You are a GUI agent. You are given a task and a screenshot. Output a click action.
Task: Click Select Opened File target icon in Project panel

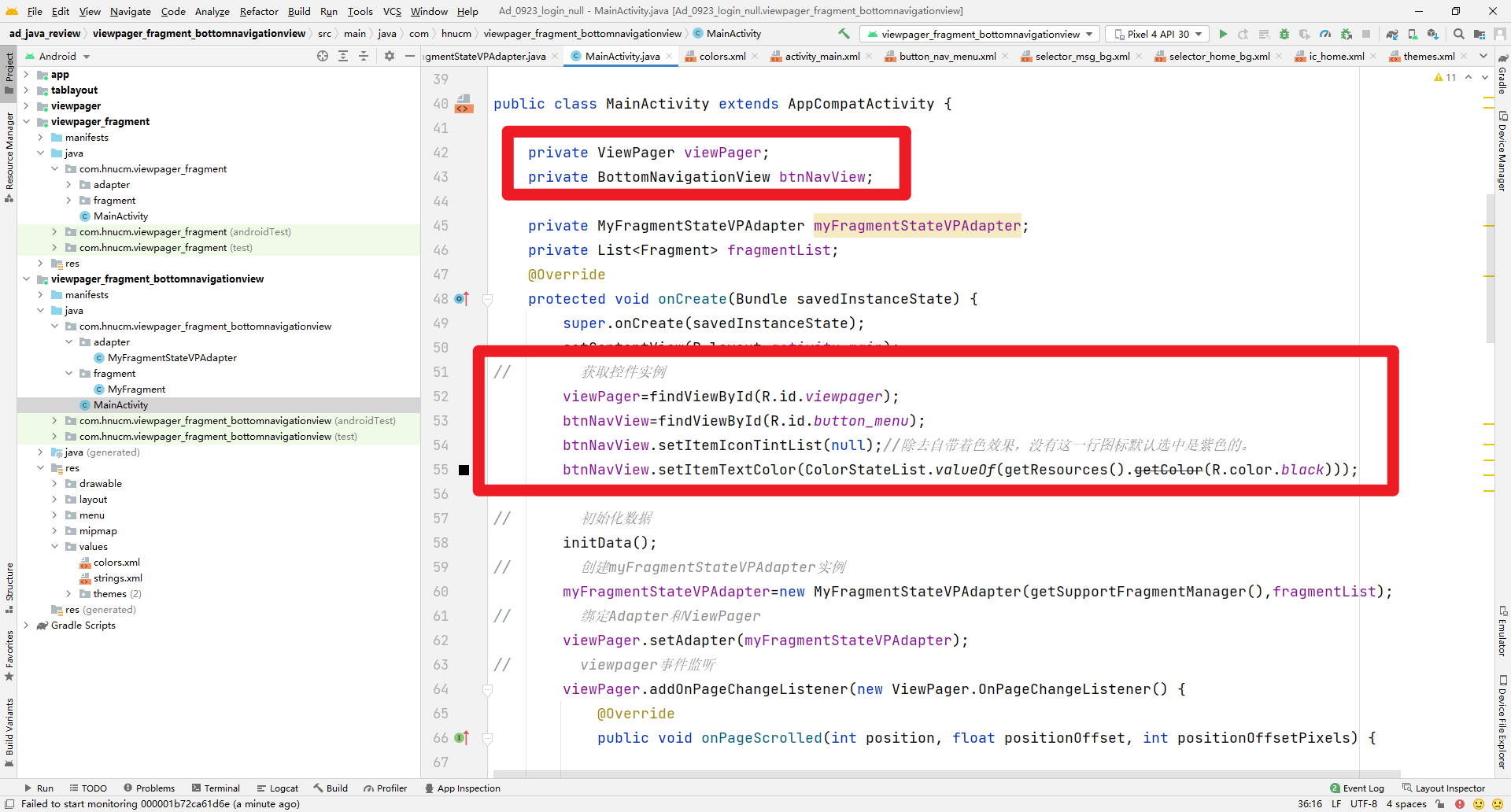tap(323, 56)
